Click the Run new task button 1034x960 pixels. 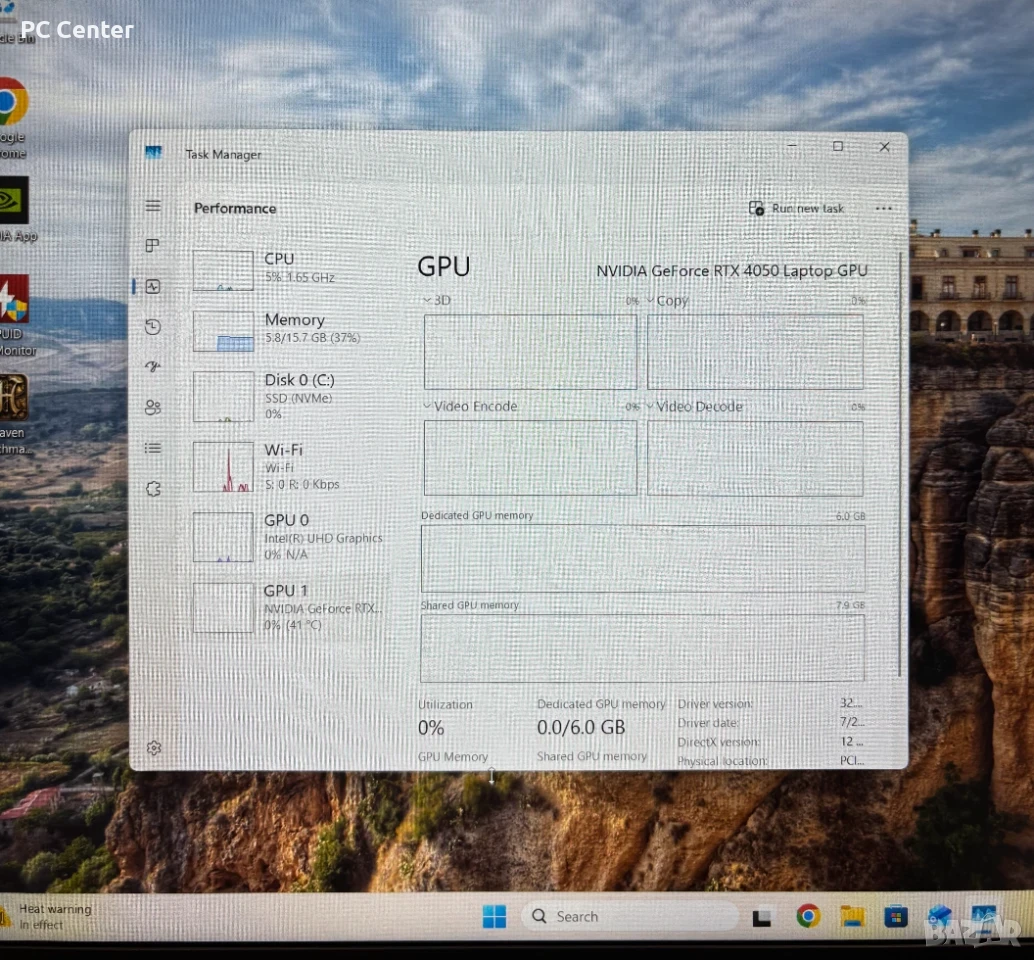[796, 208]
